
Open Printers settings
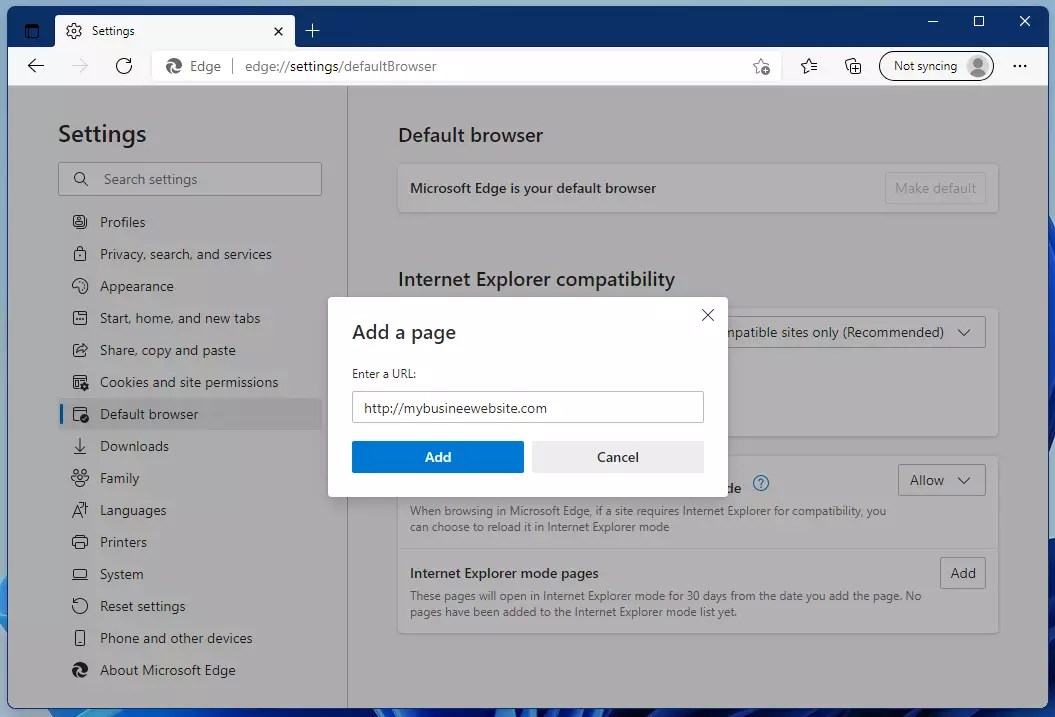190,542
